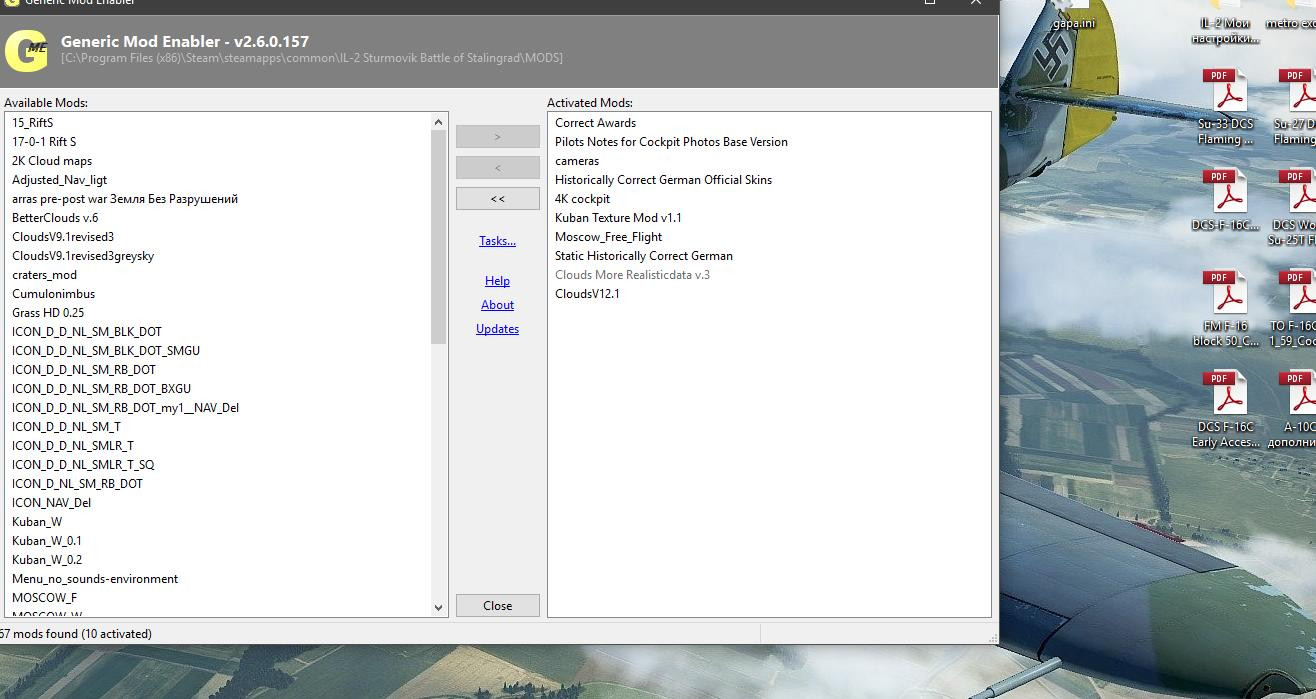1316x699 pixels.
Task: Select the ICON_D_D_NL_SM_BLK_DOT_SMGU mod
Action: pos(106,351)
